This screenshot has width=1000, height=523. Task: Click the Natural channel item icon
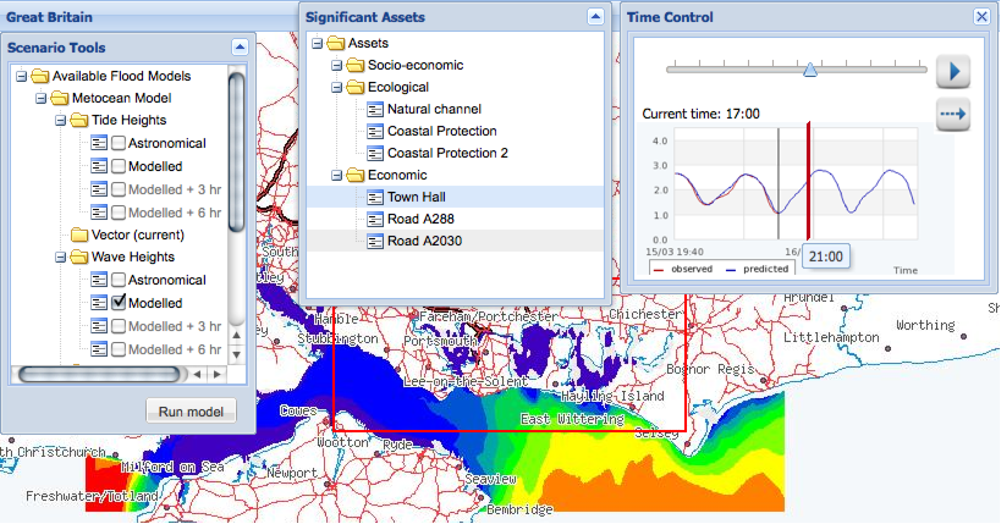click(375, 109)
